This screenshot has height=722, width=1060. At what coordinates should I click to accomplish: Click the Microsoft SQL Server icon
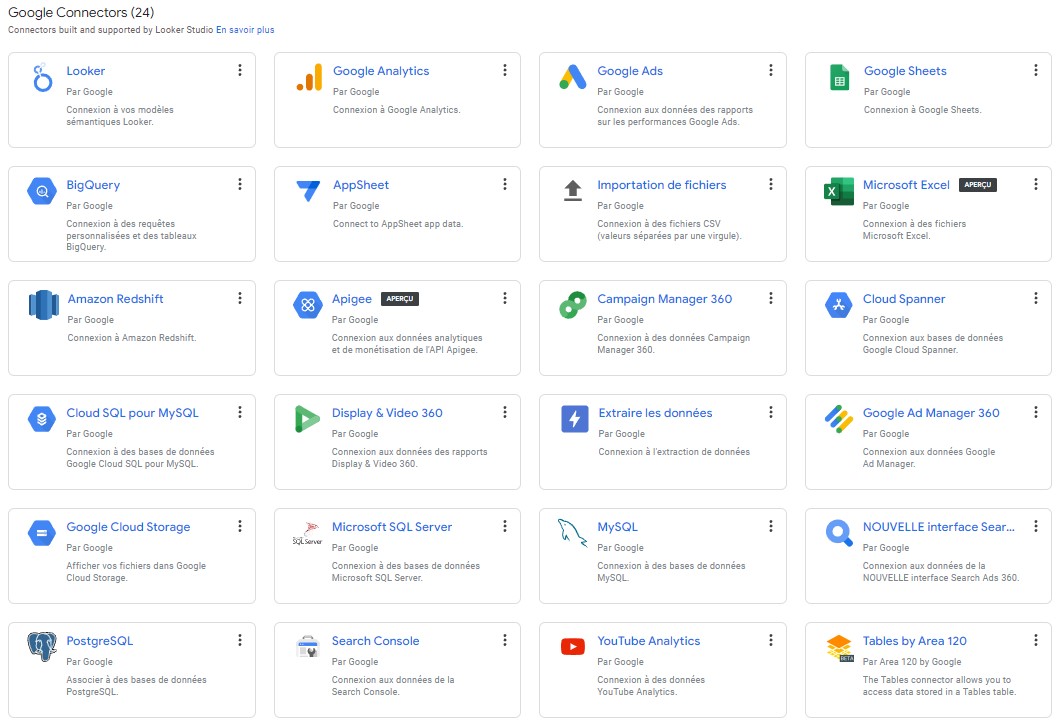point(308,533)
